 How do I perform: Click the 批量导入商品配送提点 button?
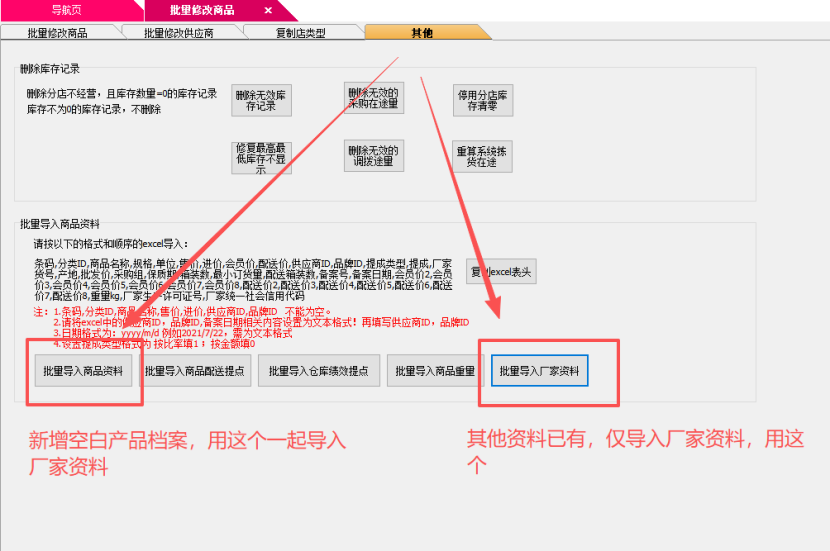pyautogui.click(x=195, y=371)
